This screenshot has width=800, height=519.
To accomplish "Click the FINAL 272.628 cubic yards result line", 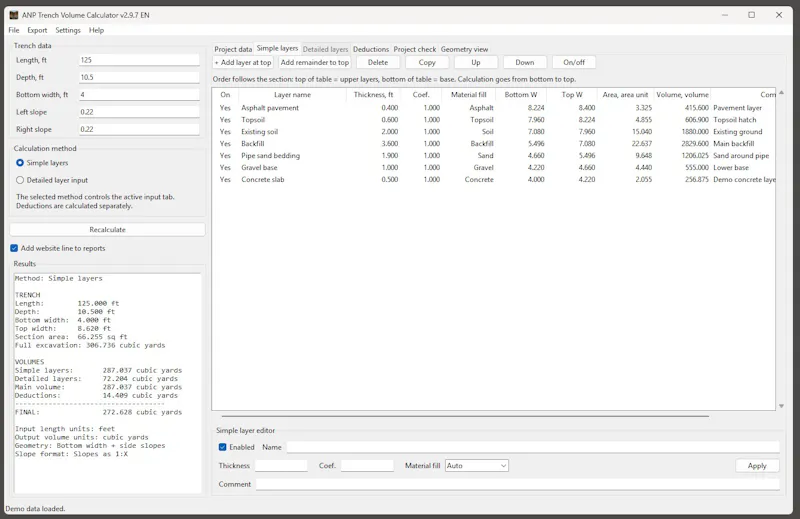I will (98, 412).
